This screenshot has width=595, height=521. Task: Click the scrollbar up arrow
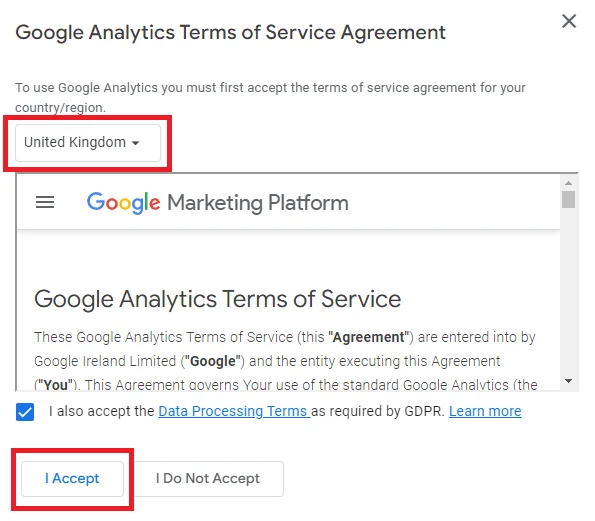click(x=568, y=183)
